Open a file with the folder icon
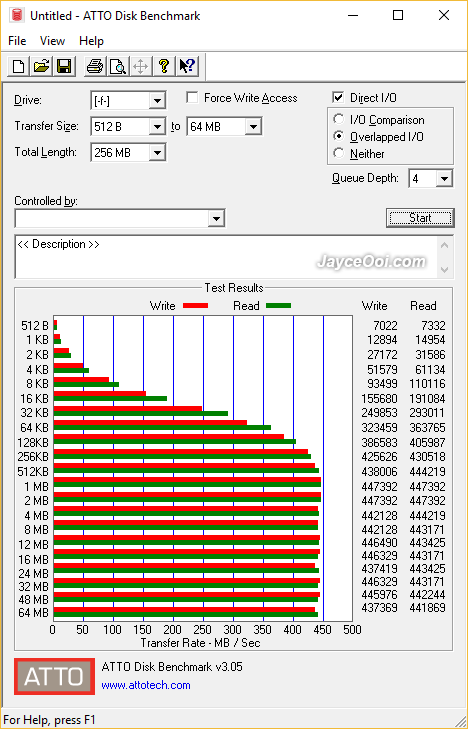 (x=41, y=66)
